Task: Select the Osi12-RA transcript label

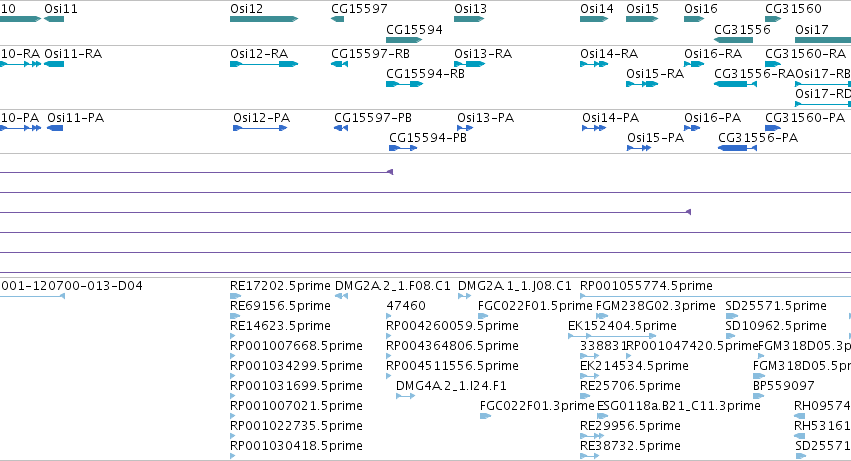Action: click(x=259, y=54)
